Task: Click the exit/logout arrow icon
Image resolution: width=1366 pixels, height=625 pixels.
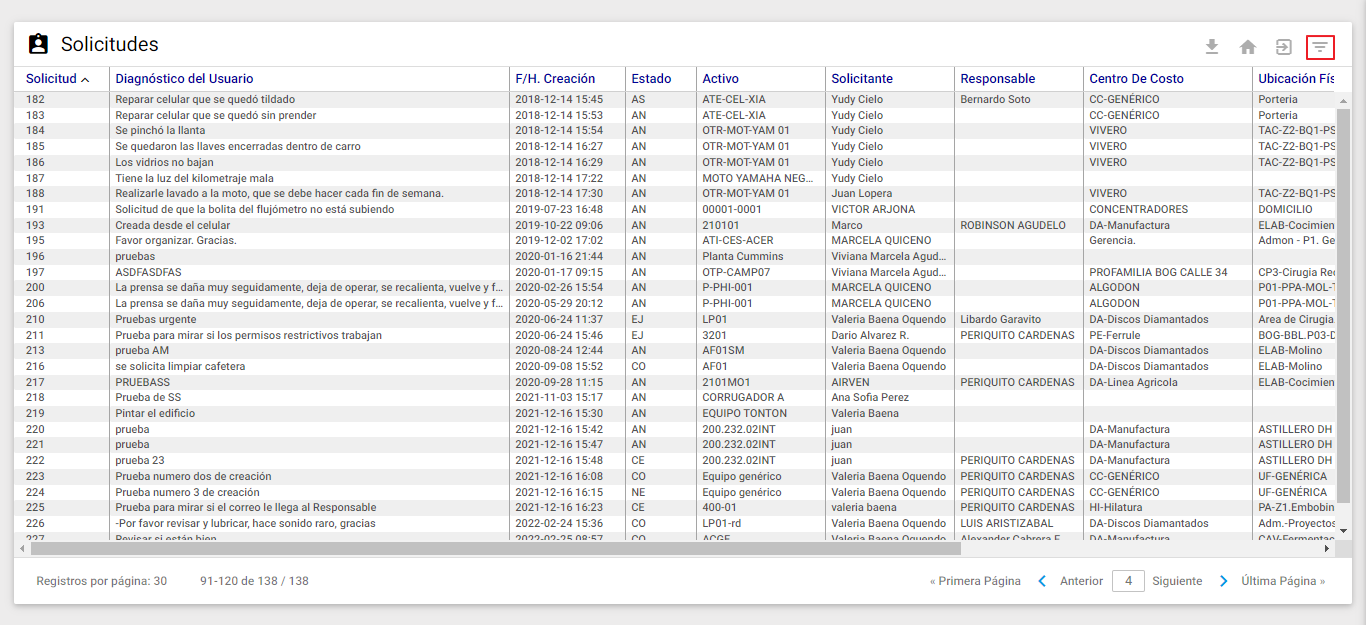Action: (x=1284, y=47)
